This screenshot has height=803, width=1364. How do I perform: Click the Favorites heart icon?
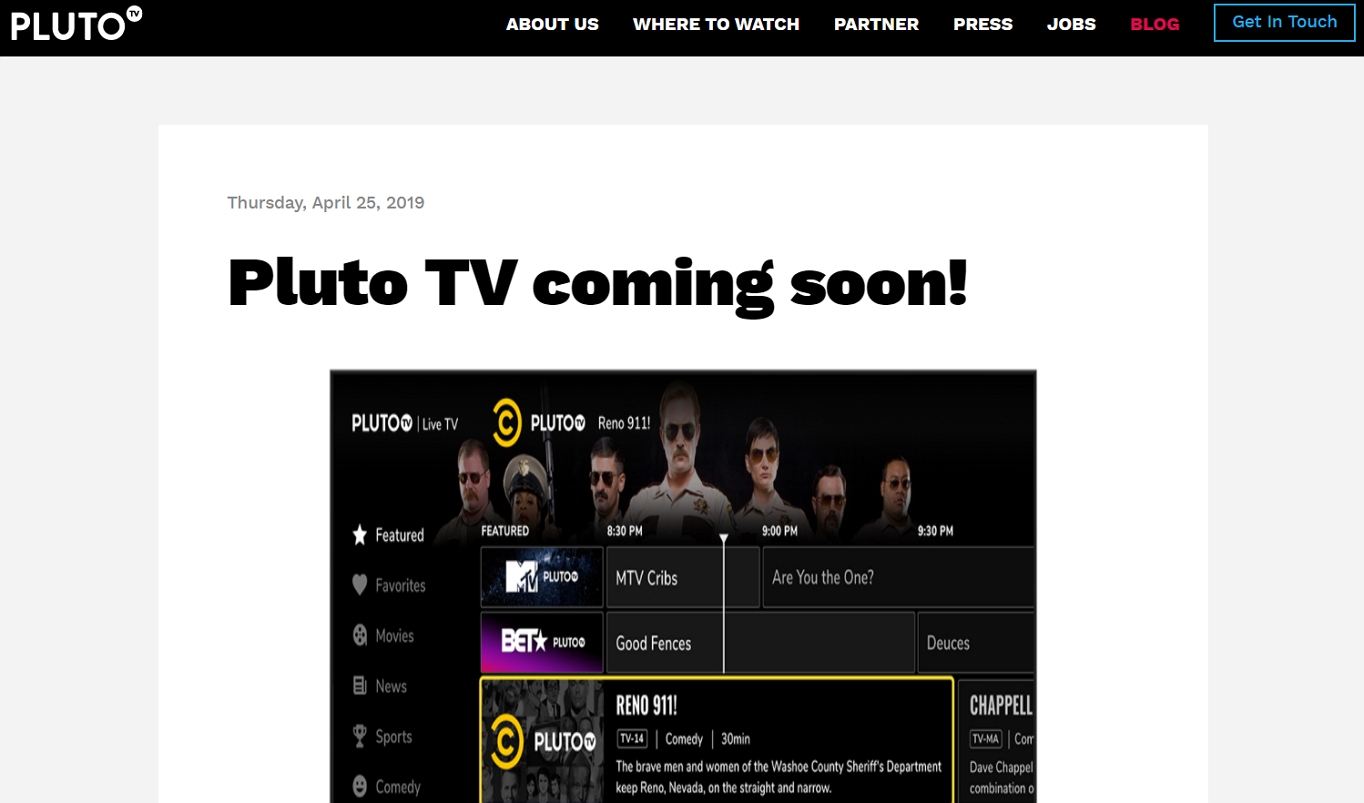tap(360, 585)
